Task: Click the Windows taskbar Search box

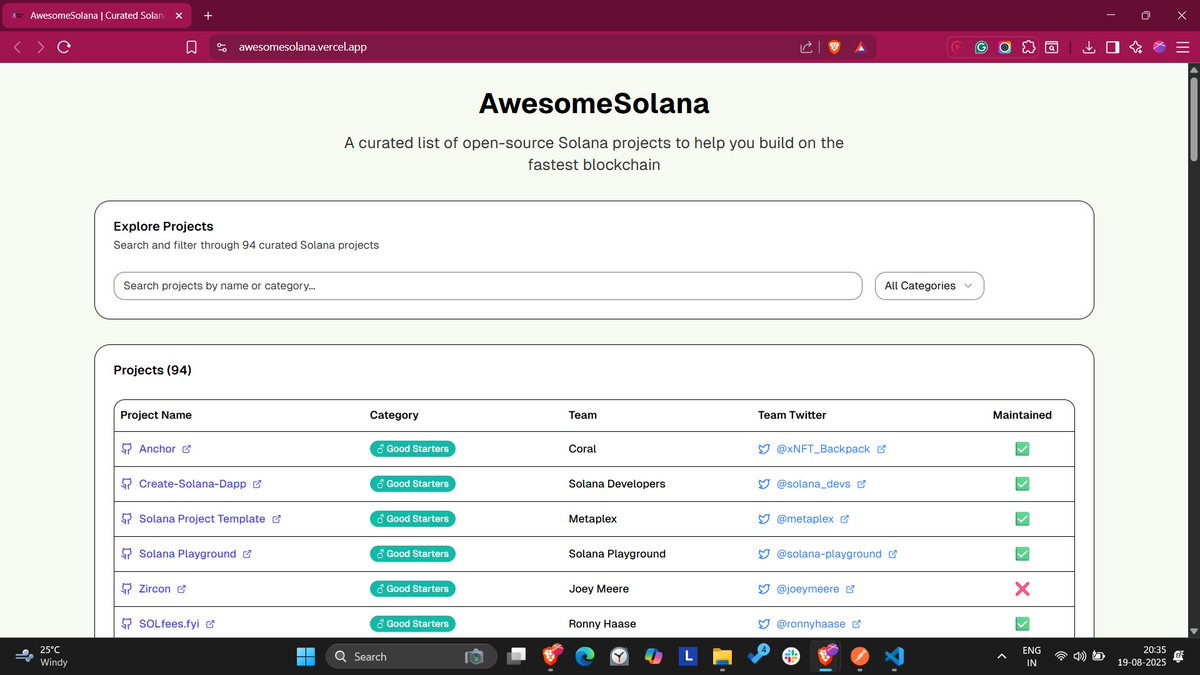Action: (x=410, y=656)
